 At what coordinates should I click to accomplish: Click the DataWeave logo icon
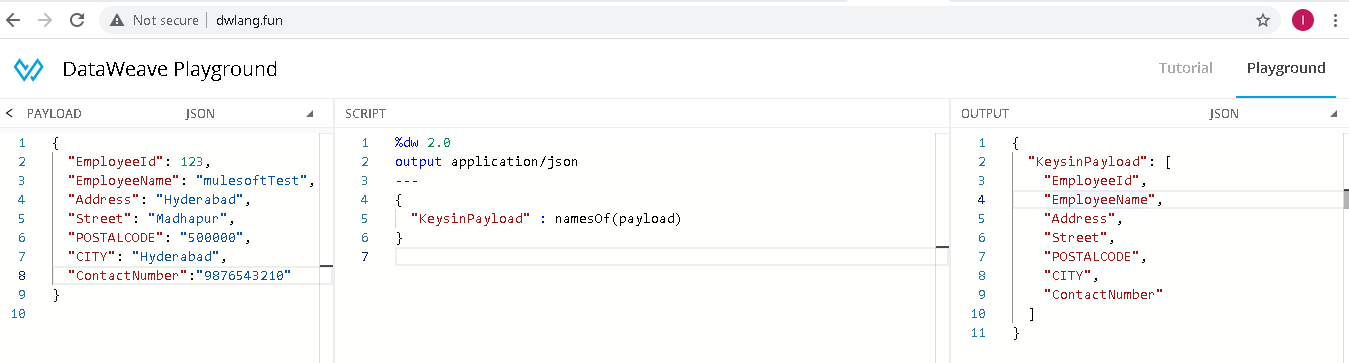pyautogui.click(x=28, y=69)
